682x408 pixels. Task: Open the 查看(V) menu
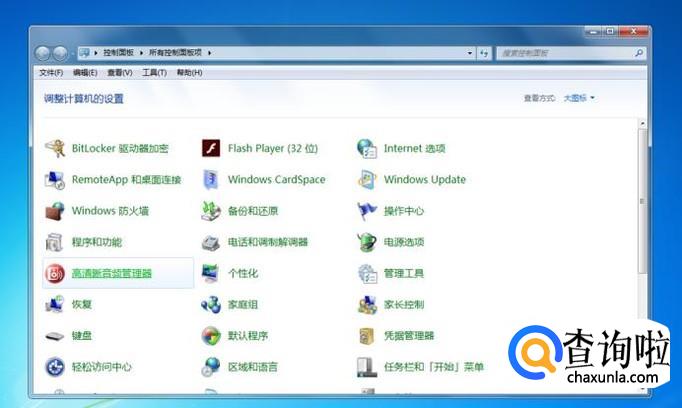(120, 73)
